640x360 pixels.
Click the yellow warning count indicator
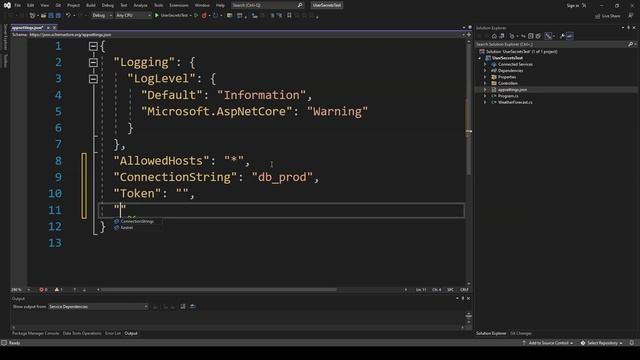coord(58,290)
